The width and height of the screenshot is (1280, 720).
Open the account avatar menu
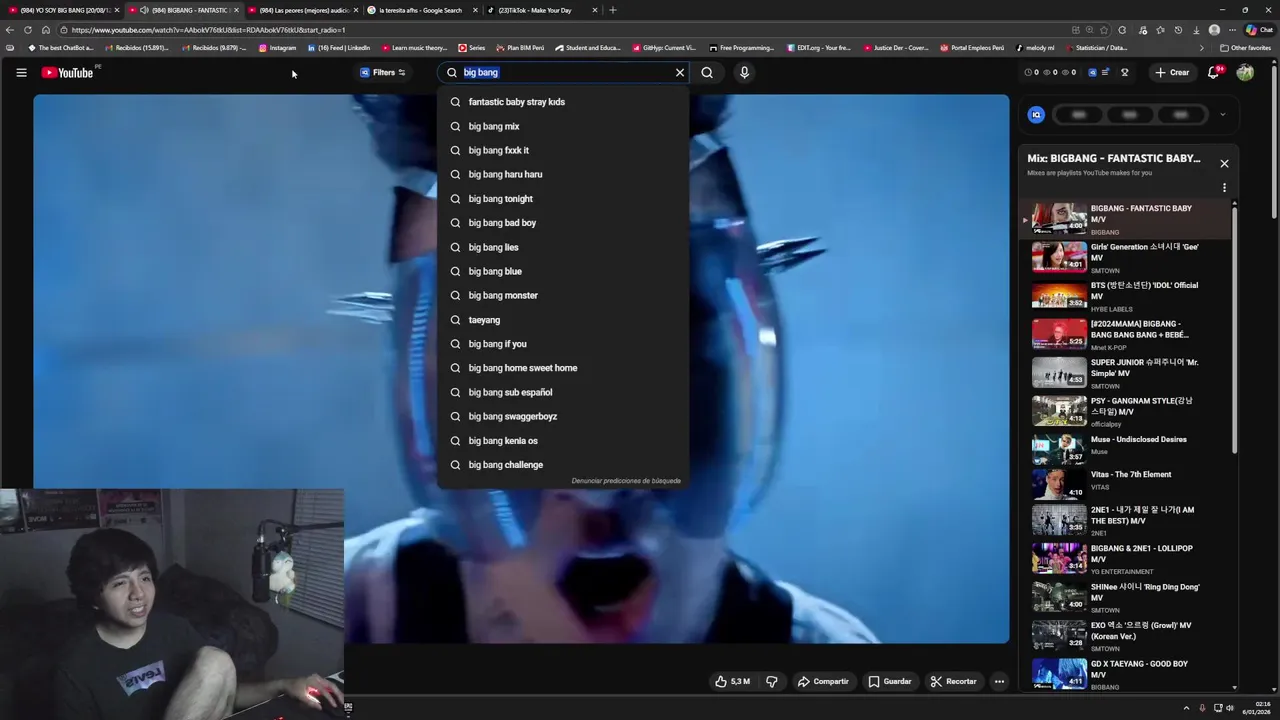[x=1245, y=72]
